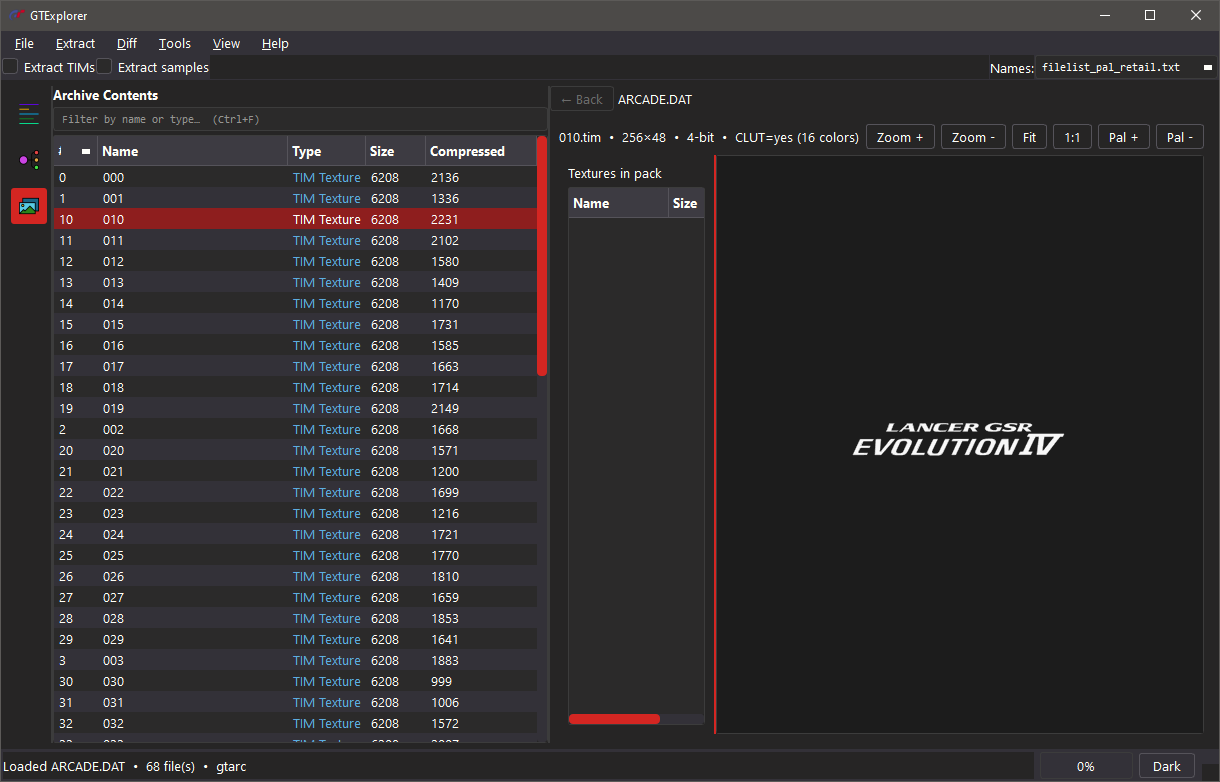
Task: Select the 013 file row
Action: pos(295,282)
